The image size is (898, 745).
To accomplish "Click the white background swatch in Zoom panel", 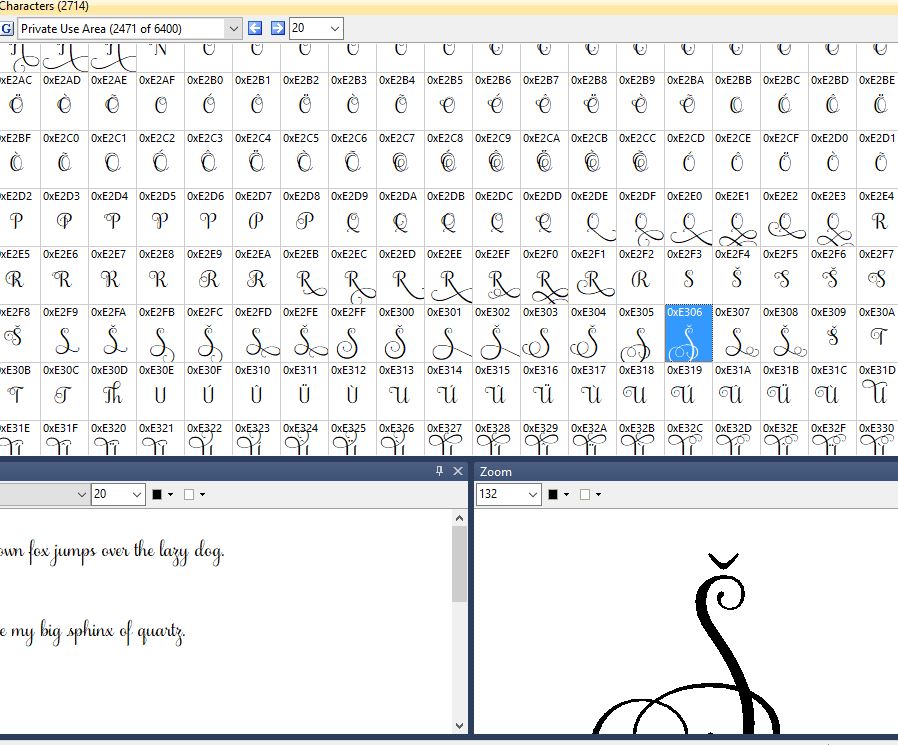I will pos(585,495).
